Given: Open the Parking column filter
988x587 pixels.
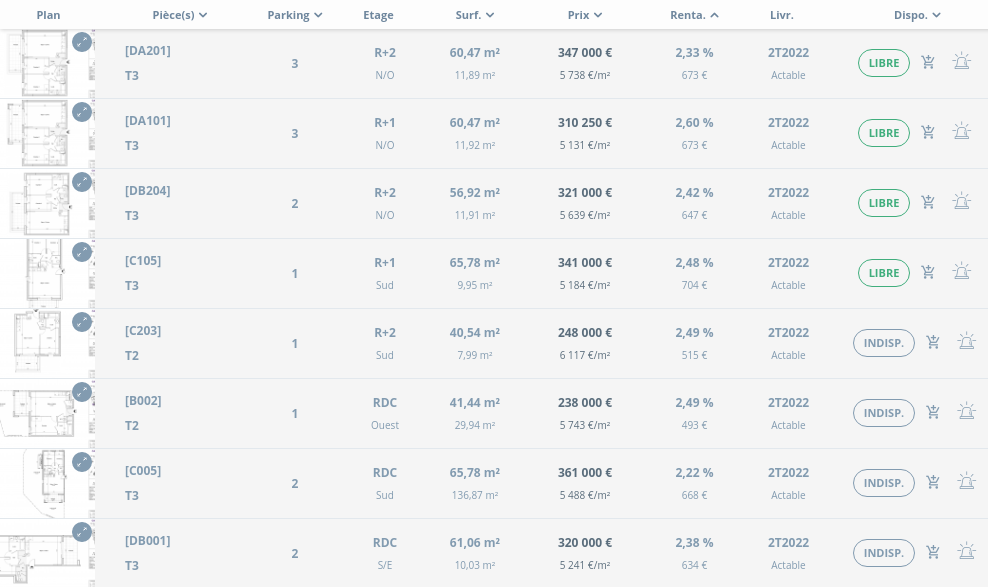Looking at the screenshot, I should (x=295, y=15).
